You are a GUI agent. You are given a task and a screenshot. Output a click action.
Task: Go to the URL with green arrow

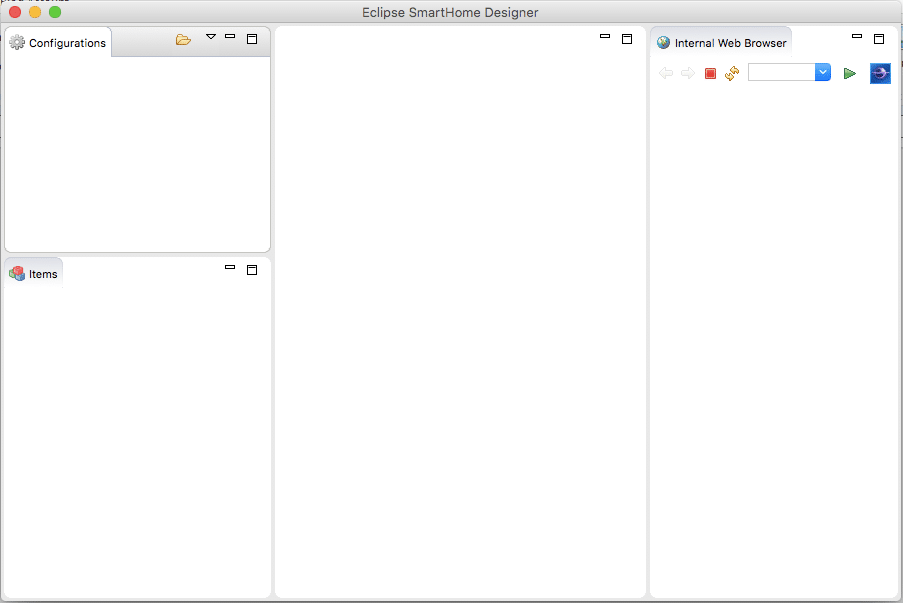[x=849, y=73]
